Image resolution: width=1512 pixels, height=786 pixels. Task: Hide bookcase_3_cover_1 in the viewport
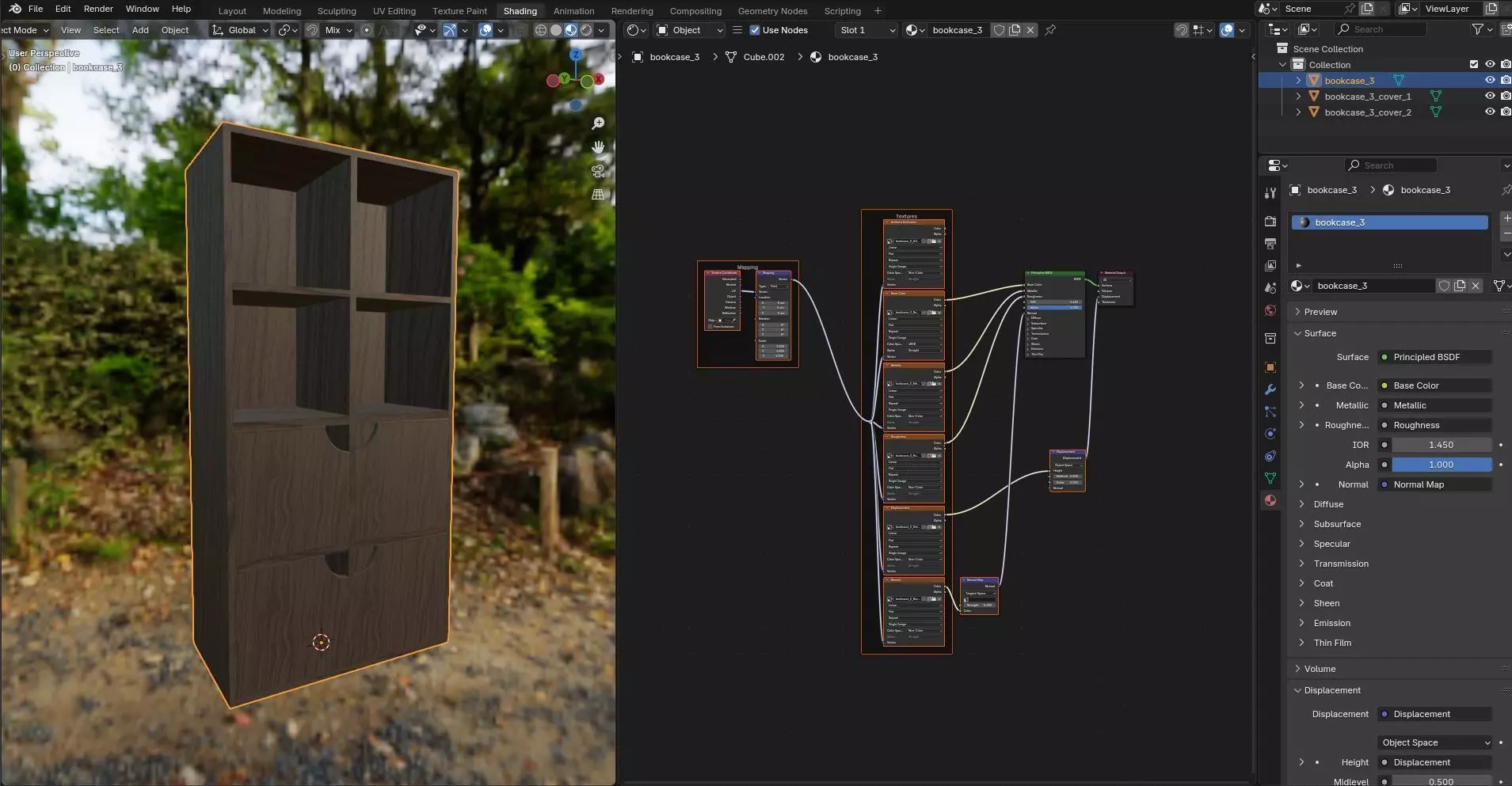point(1490,96)
